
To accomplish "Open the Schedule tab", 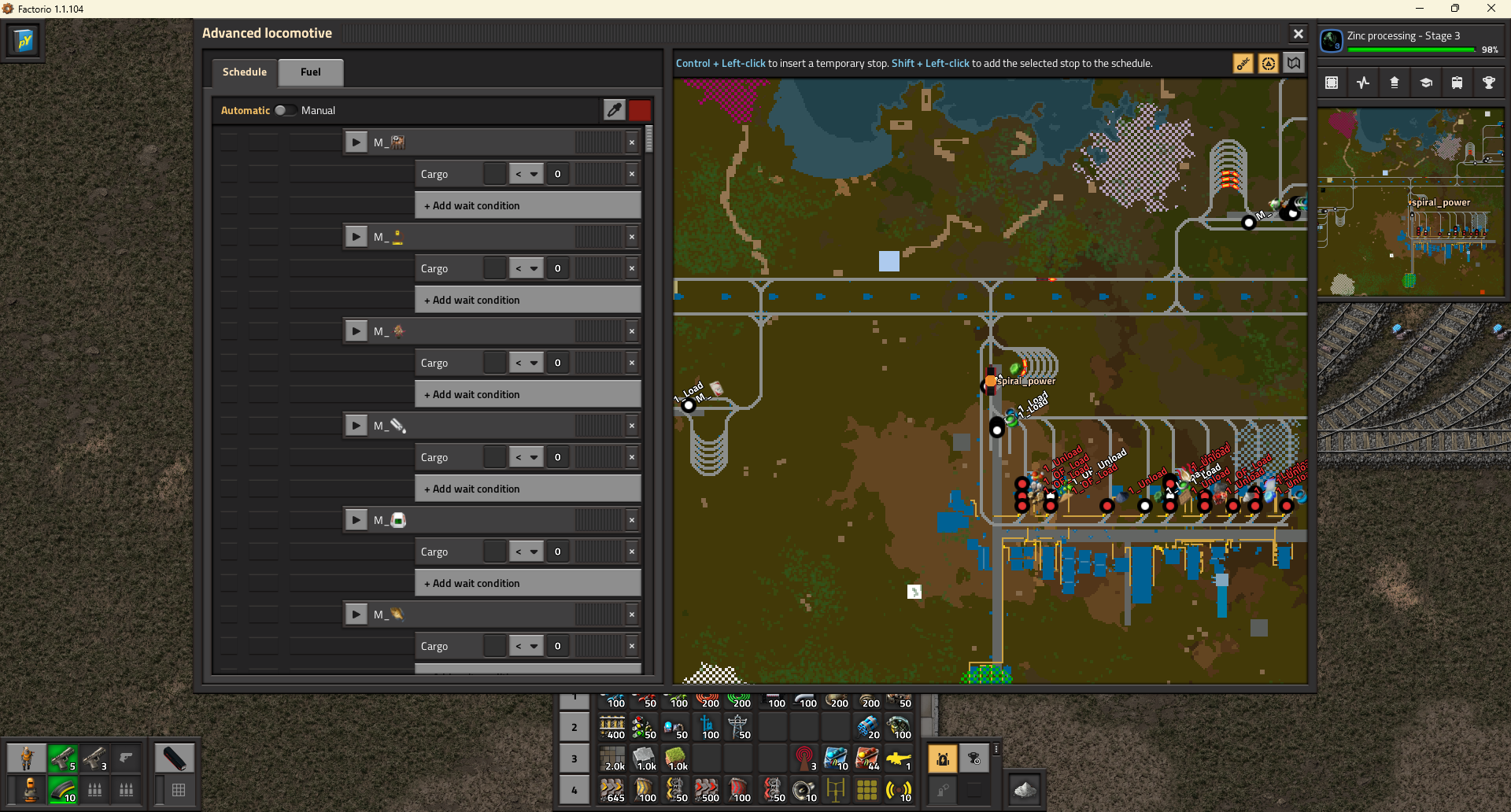I will [244, 72].
